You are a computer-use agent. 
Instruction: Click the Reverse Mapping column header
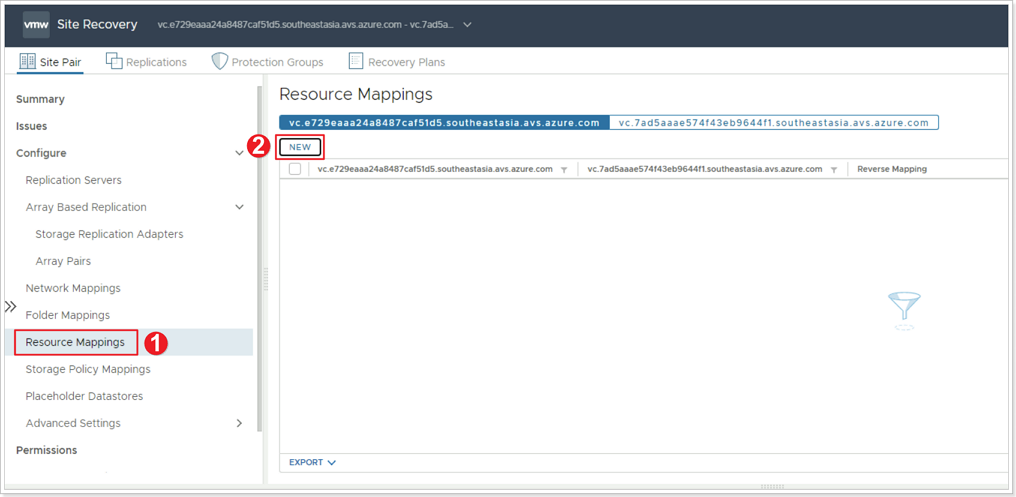[892, 169]
